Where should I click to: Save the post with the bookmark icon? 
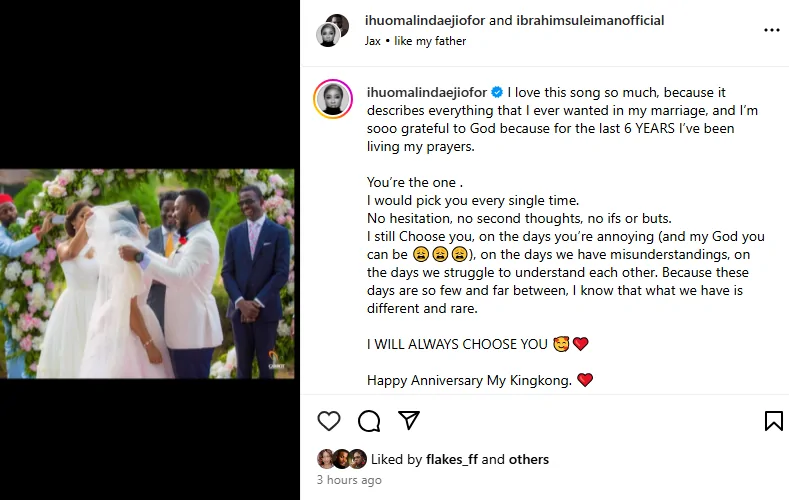[x=773, y=421]
